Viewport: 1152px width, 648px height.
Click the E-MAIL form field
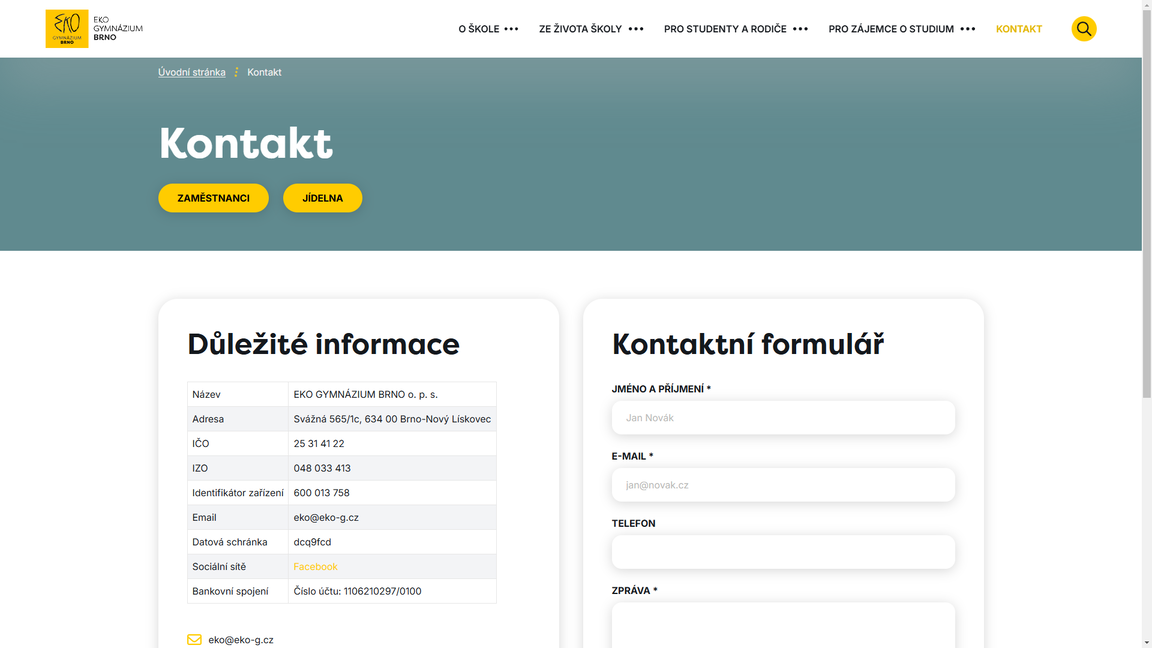click(x=783, y=485)
